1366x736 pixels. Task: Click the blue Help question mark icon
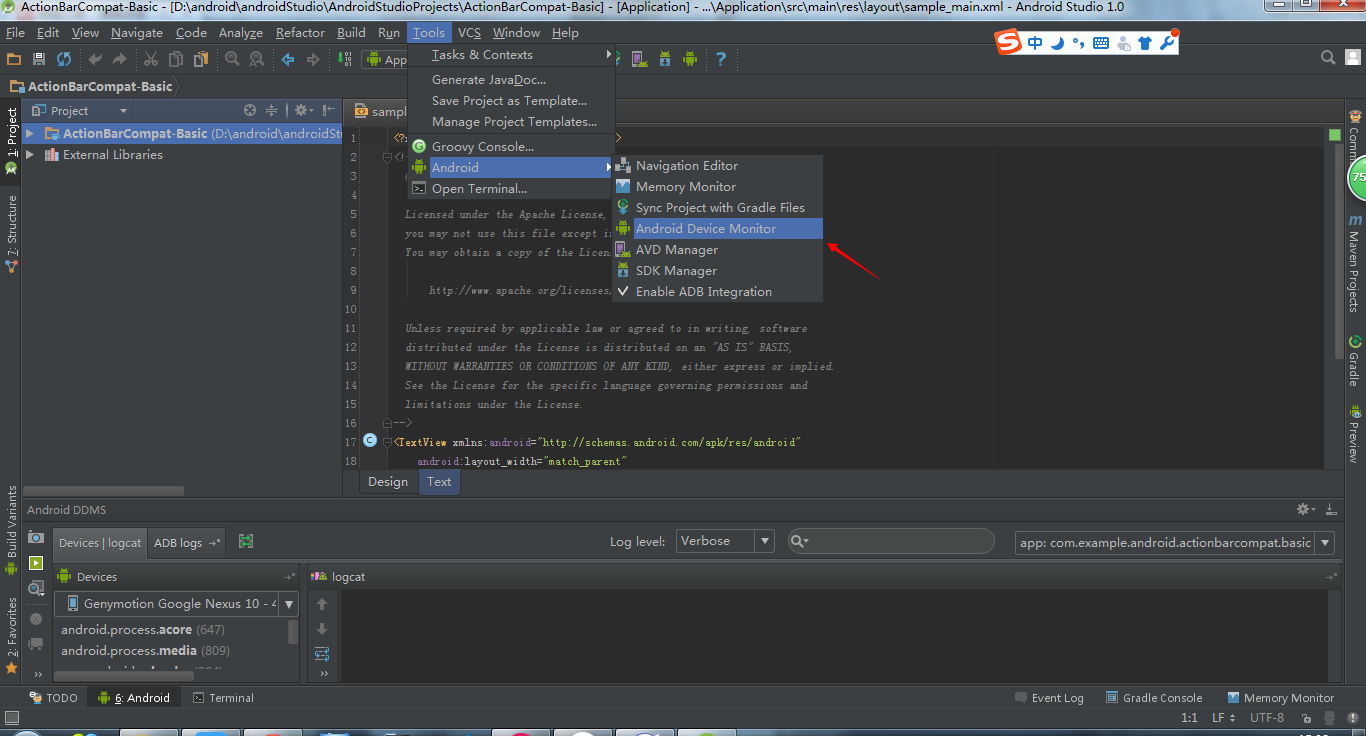click(x=720, y=60)
